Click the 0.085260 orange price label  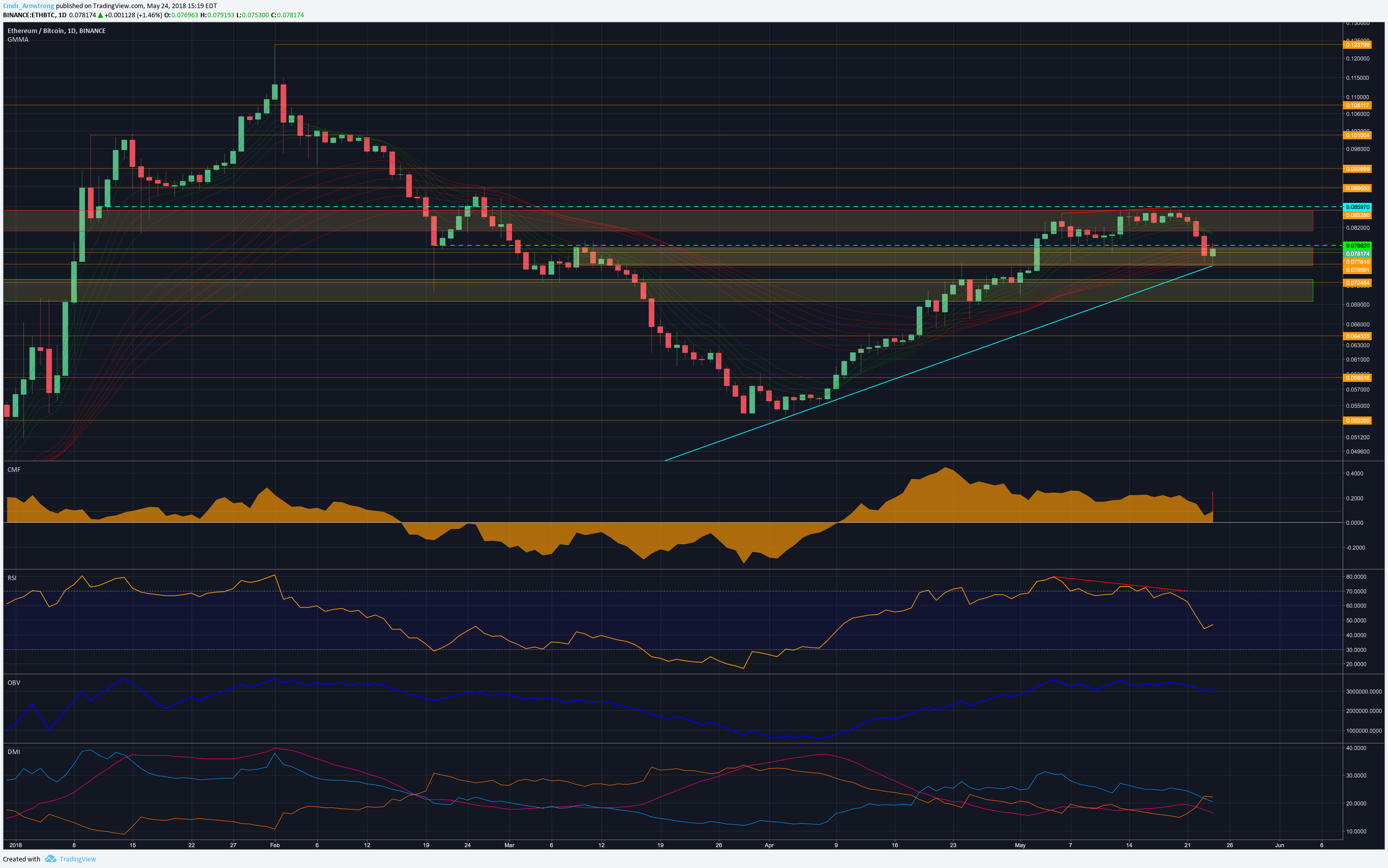(1357, 215)
